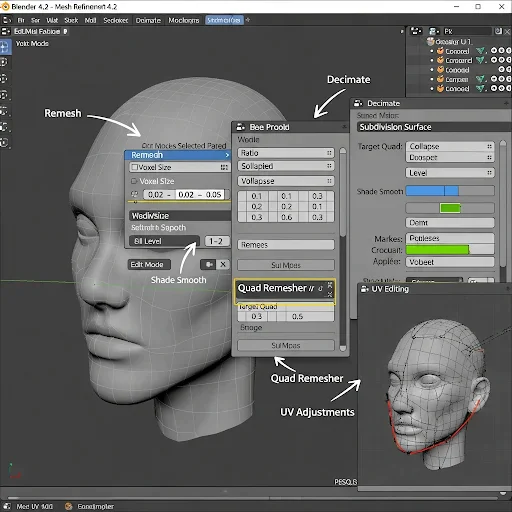Image resolution: width=512 pixels, height=512 pixels.
Task: Toggle first visibility circle on Corcord row
Action: coord(494,60)
